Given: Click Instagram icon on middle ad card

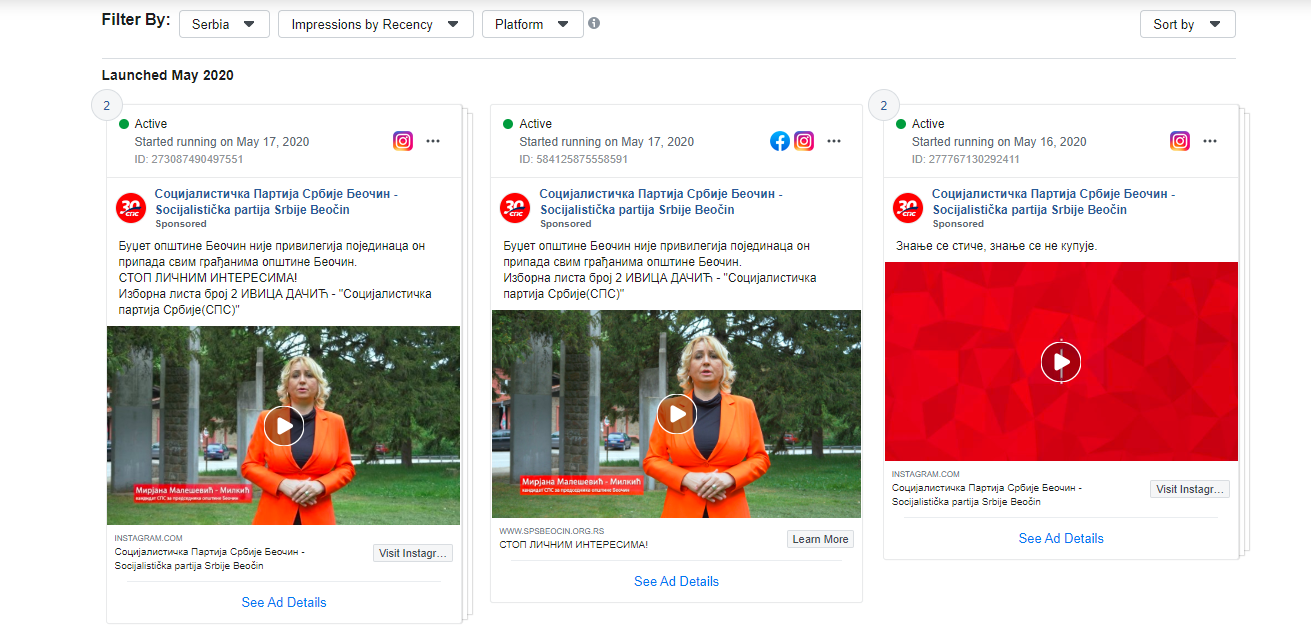Looking at the screenshot, I should (804, 141).
